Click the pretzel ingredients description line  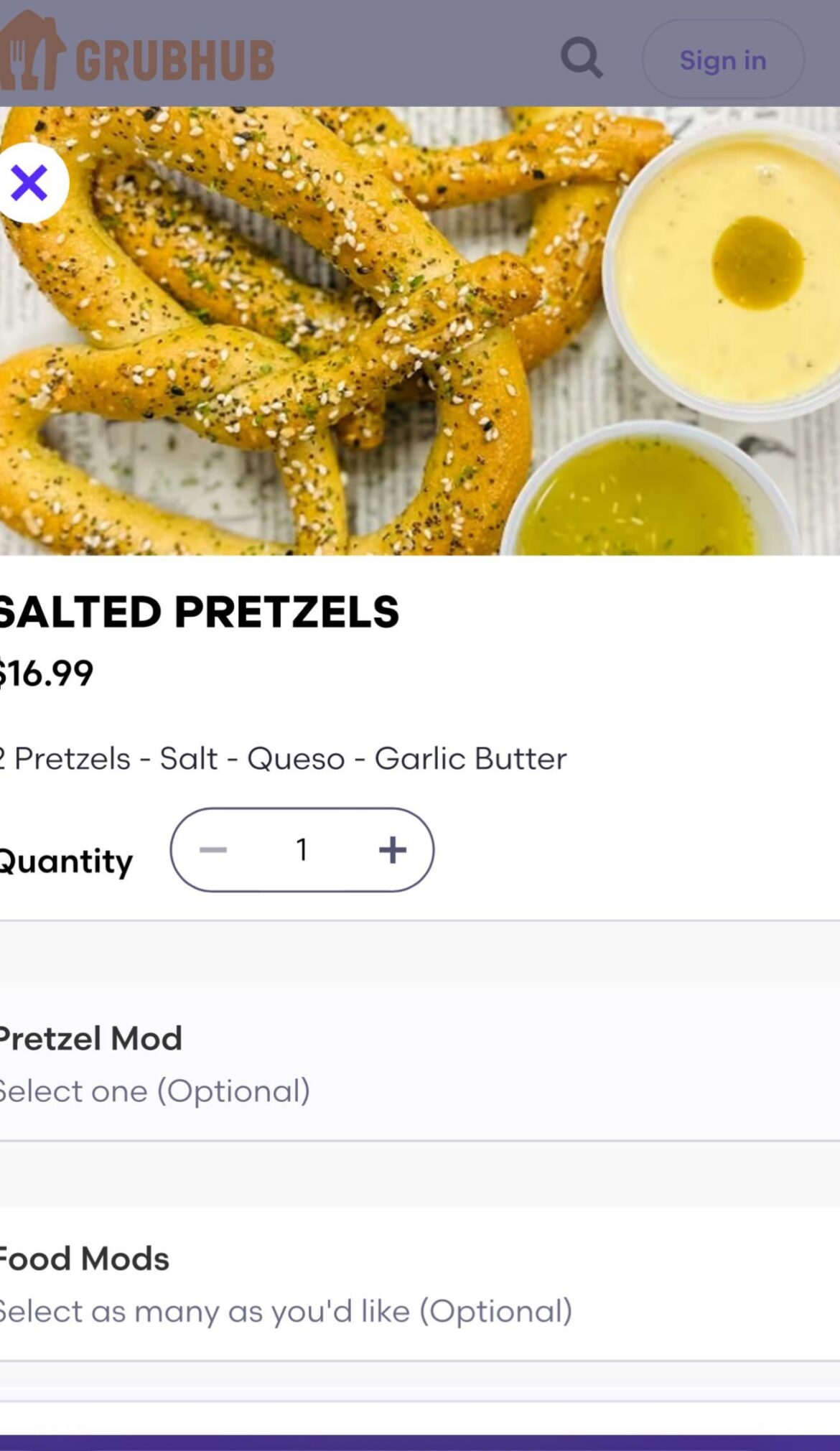click(x=284, y=759)
